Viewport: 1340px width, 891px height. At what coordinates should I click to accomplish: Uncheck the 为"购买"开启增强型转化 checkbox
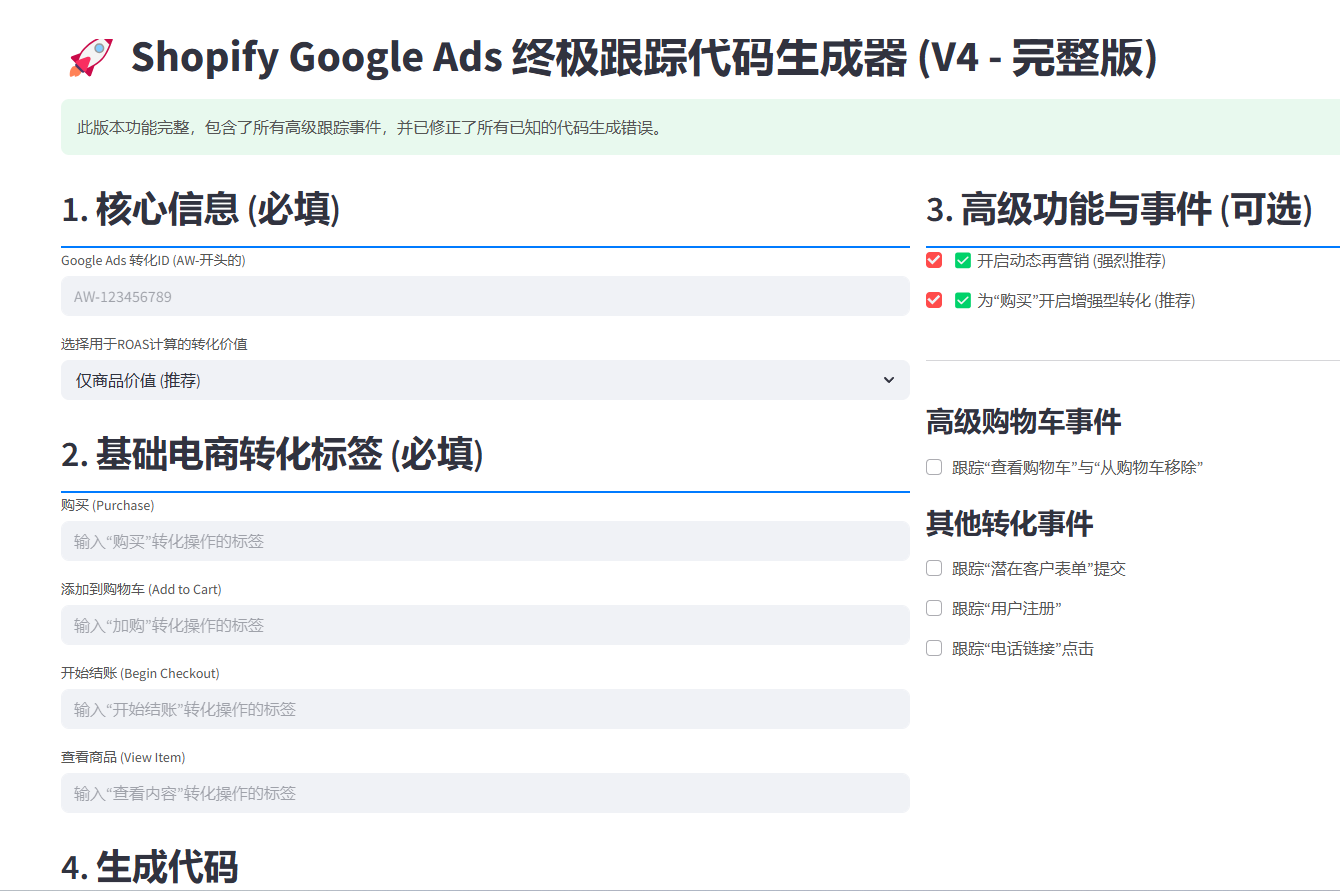click(934, 301)
